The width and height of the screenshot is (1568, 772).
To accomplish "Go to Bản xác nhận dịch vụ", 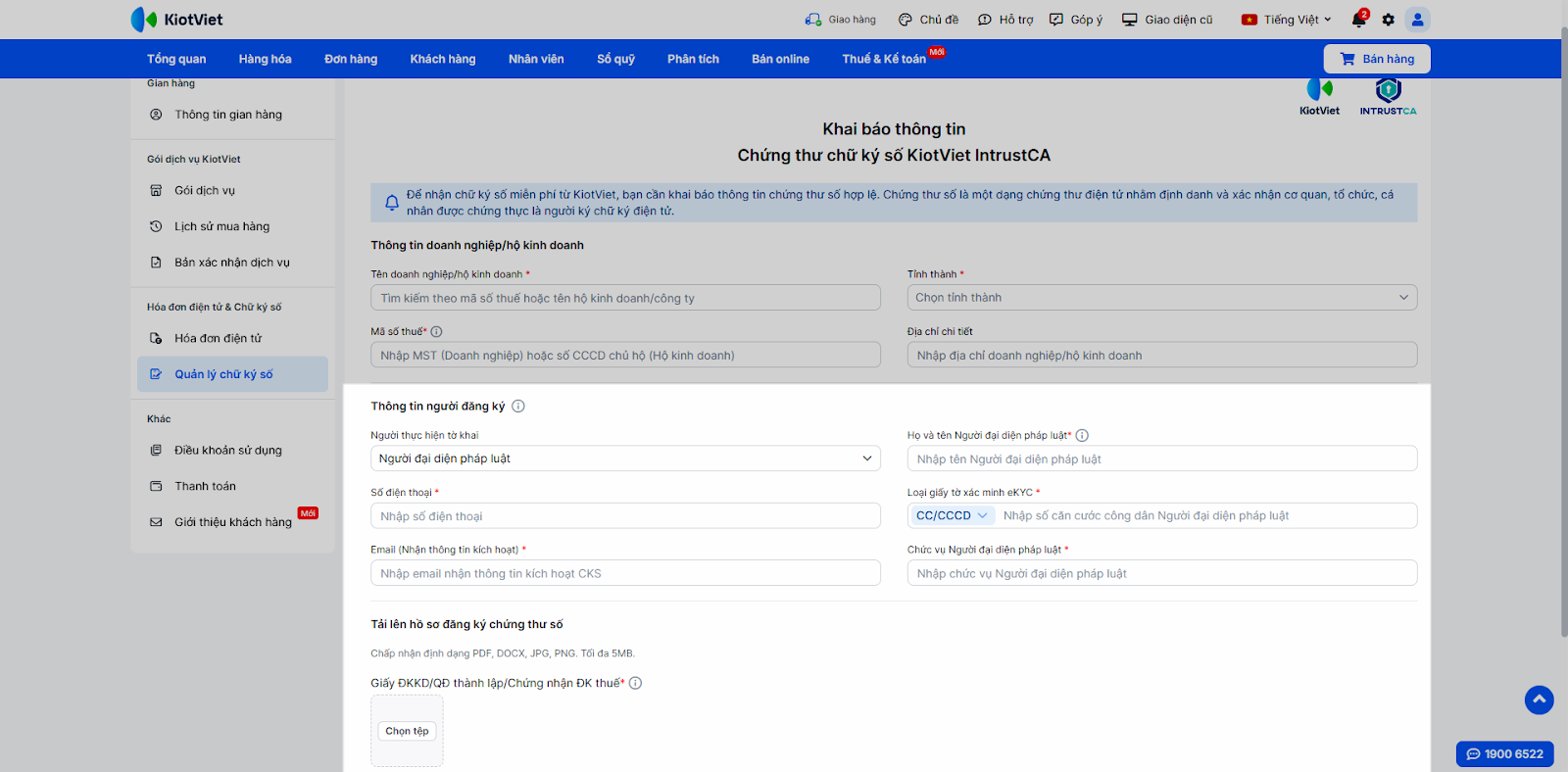I will [x=232, y=263].
